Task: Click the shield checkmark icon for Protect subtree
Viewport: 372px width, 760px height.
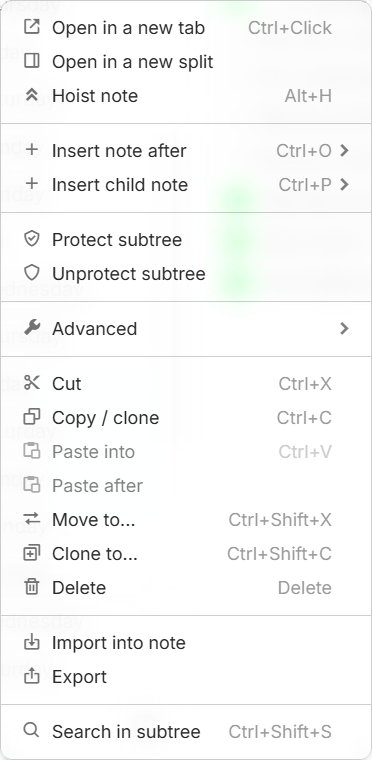Action: click(32, 239)
